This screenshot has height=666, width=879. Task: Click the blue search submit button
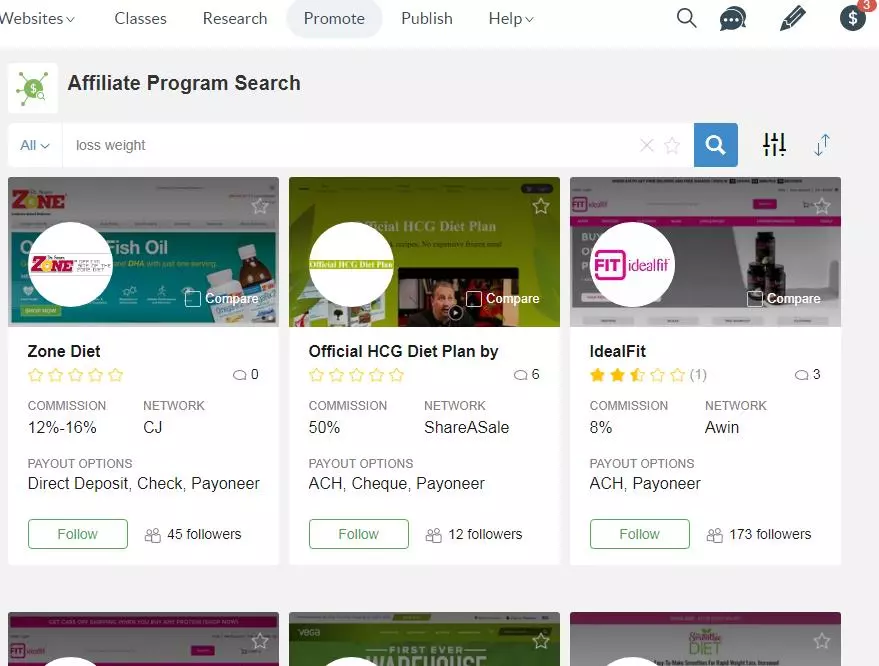tap(715, 145)
